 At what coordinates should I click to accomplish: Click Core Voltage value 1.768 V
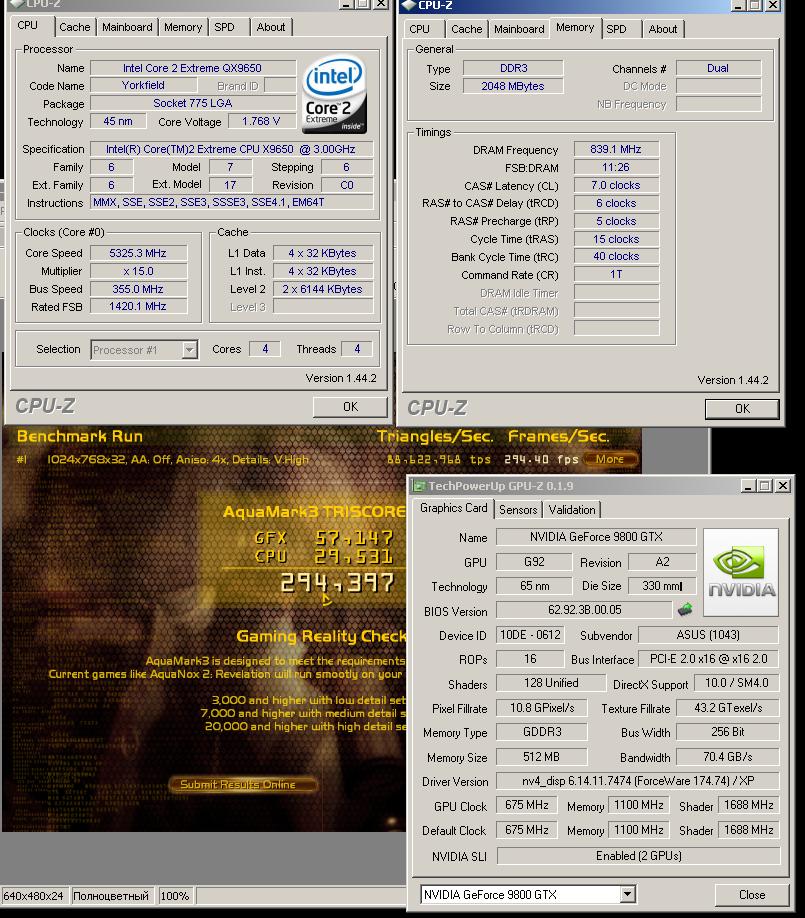pyautogui.click(x=261, y=121)
